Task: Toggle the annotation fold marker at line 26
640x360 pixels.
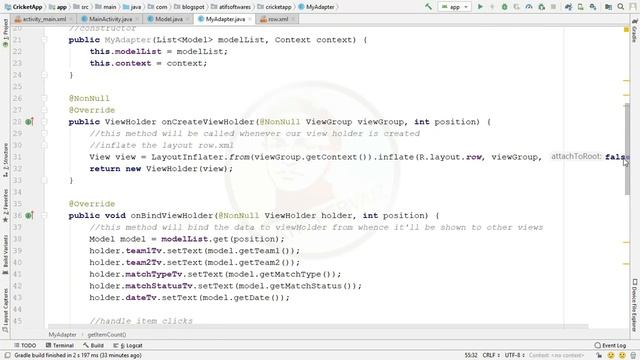Action: click(44, 98)
